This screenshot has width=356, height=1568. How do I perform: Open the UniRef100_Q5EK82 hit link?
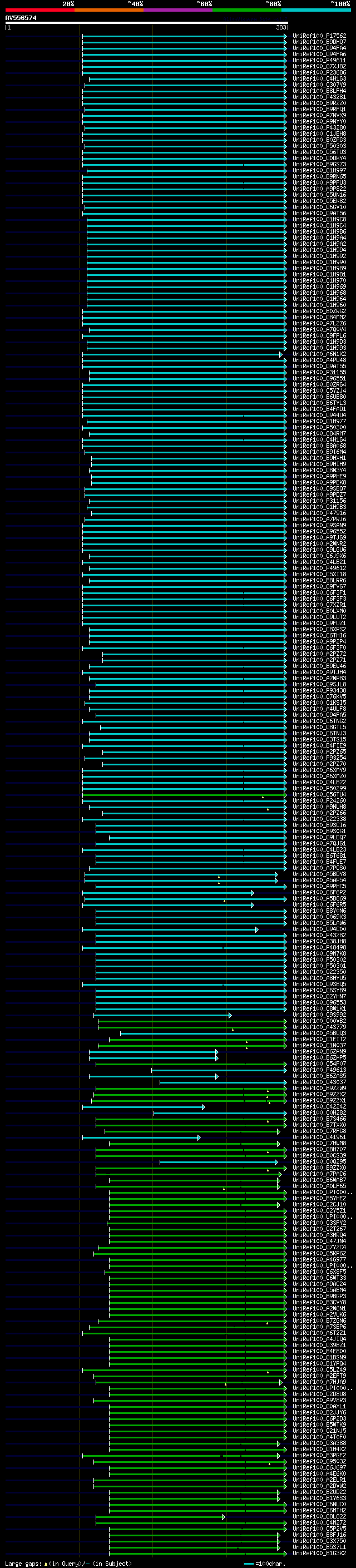point(319,201)
